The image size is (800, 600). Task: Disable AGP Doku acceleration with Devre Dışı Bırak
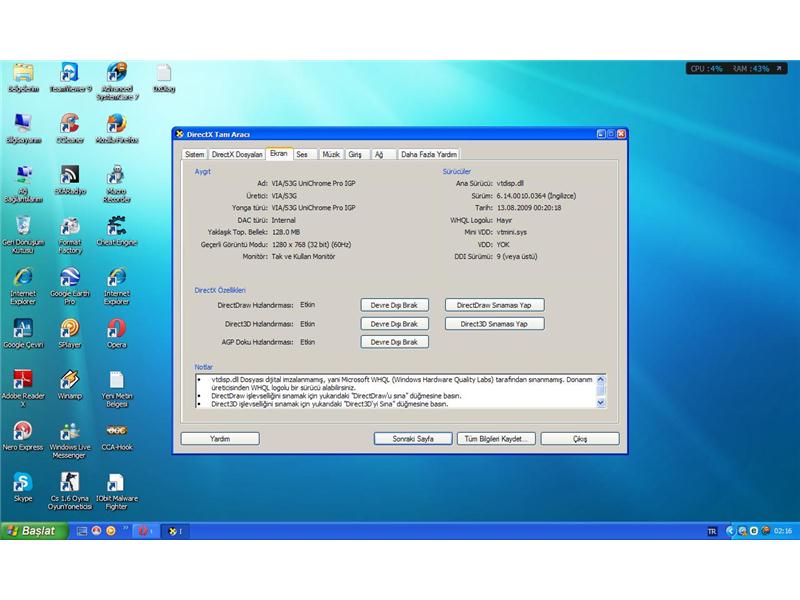(x=394, y=342)
